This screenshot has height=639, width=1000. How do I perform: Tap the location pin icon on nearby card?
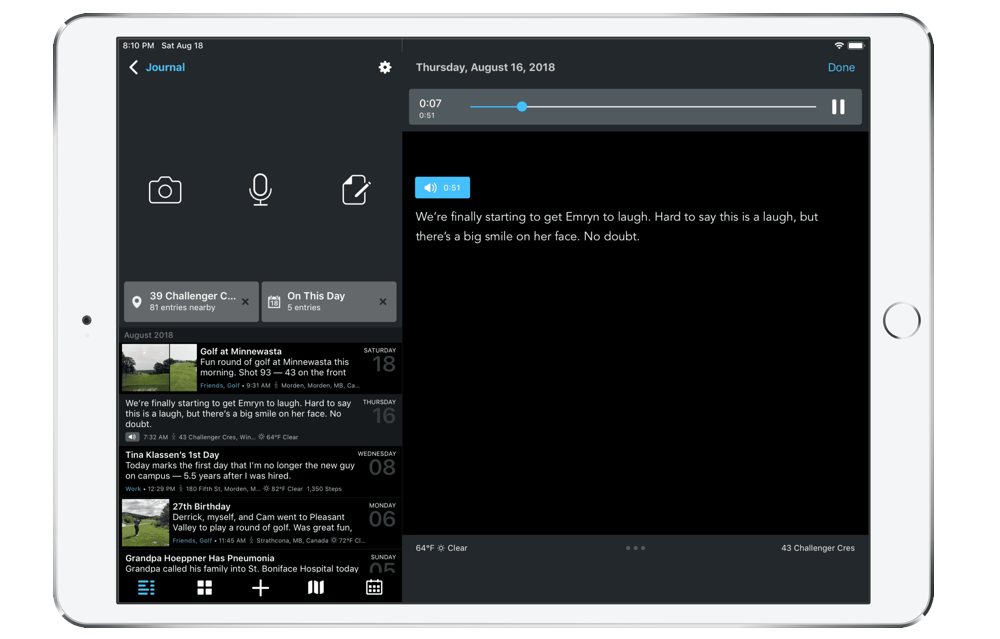tap(136, 302)
